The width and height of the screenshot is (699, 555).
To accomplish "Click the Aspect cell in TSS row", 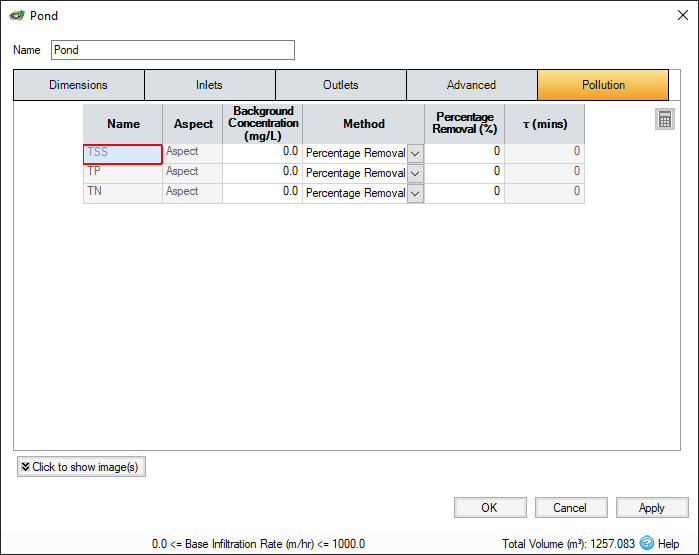I will [x=193, y=153].
